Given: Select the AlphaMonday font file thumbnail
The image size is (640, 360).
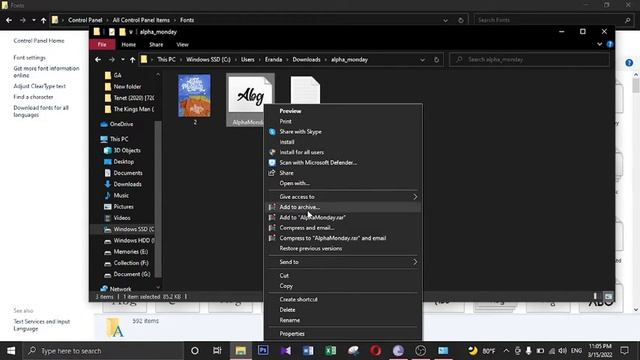Looking at the screenshot, I should (250, 100).
